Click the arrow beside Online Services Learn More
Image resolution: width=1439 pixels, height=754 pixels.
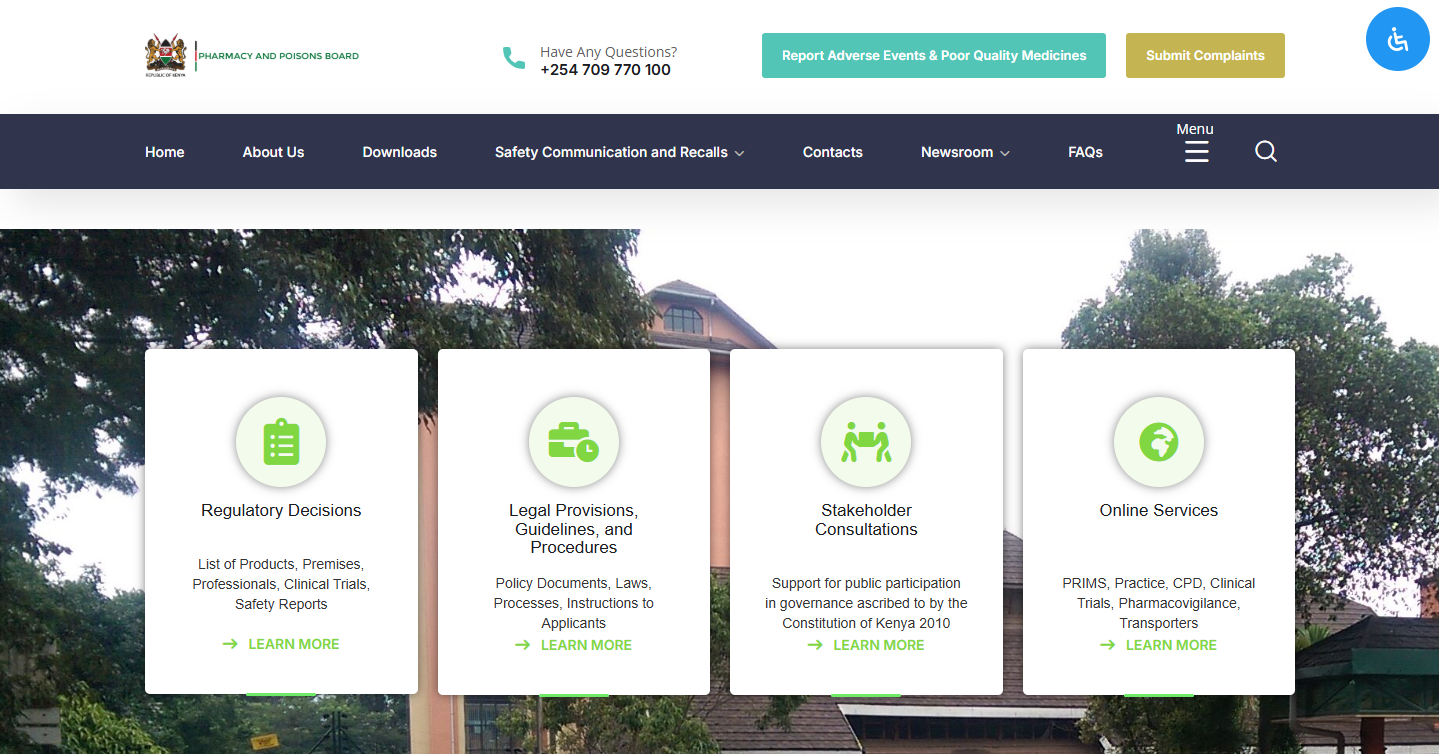1108,645
